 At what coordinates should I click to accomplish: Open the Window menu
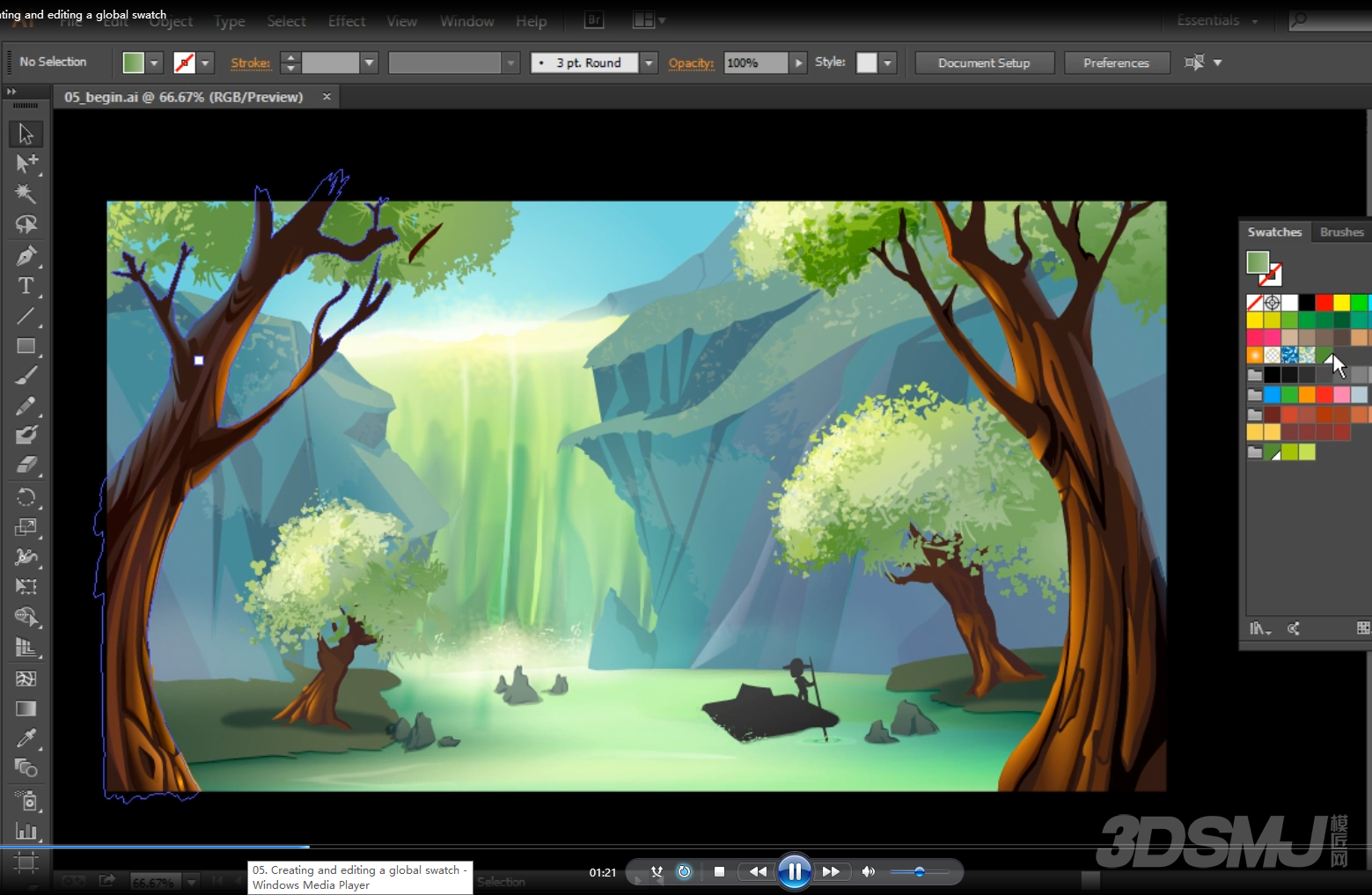pyautogui.click(x=467, y=21)
